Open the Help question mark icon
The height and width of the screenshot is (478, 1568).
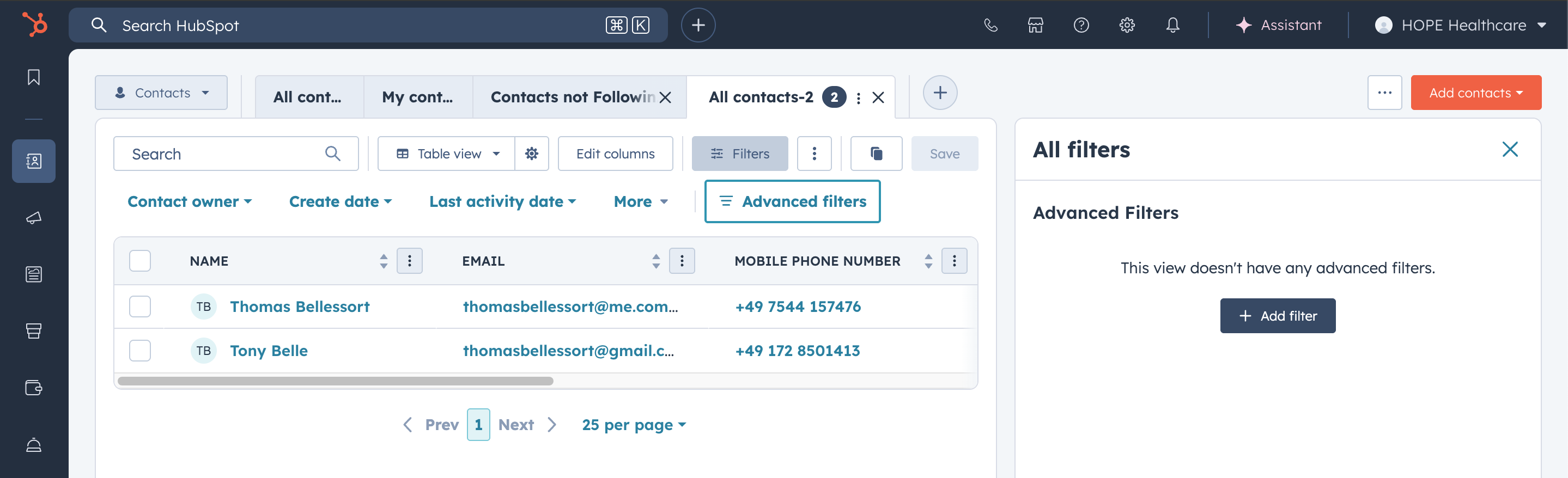(1081, 25)
